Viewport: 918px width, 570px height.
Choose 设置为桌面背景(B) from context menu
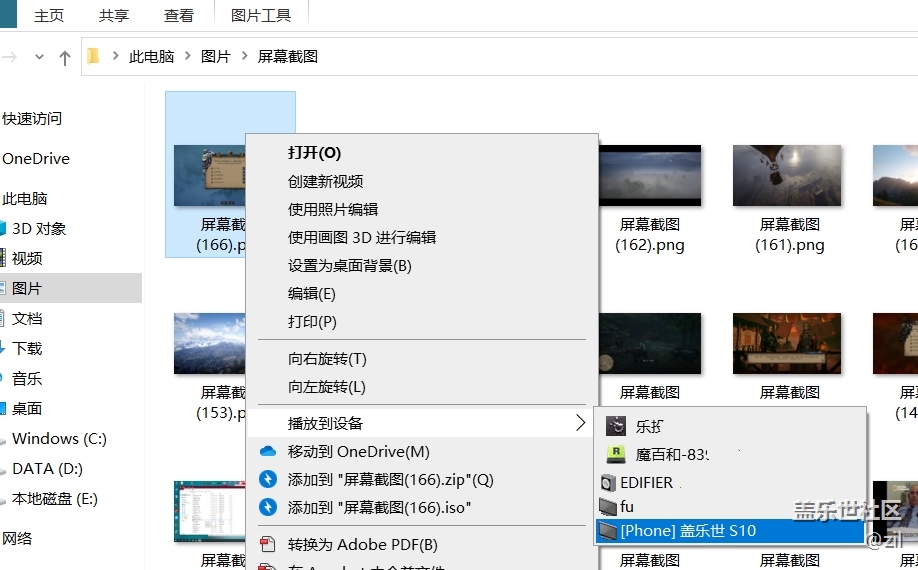350,266
